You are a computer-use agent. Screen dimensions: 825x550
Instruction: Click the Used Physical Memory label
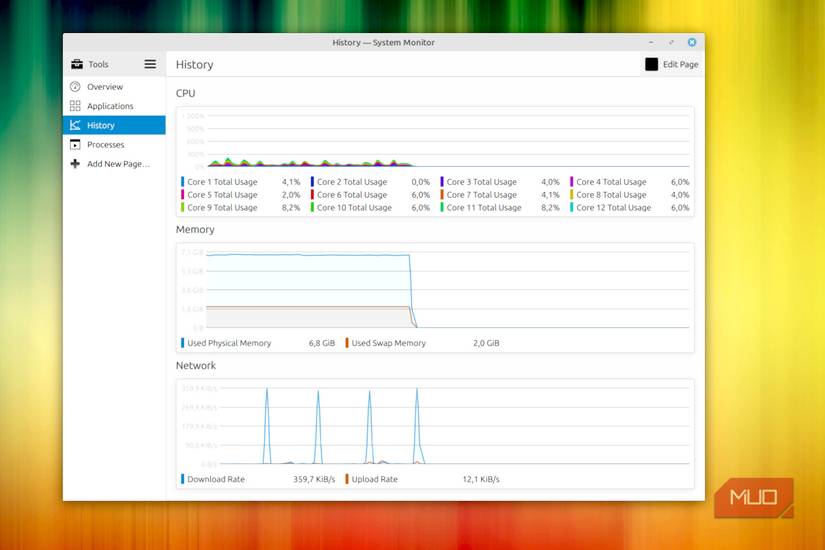[x=229, y=343]
